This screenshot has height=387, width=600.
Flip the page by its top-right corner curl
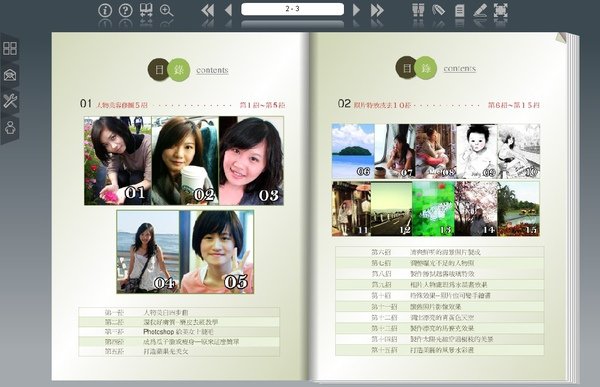[x=561, y=37]
